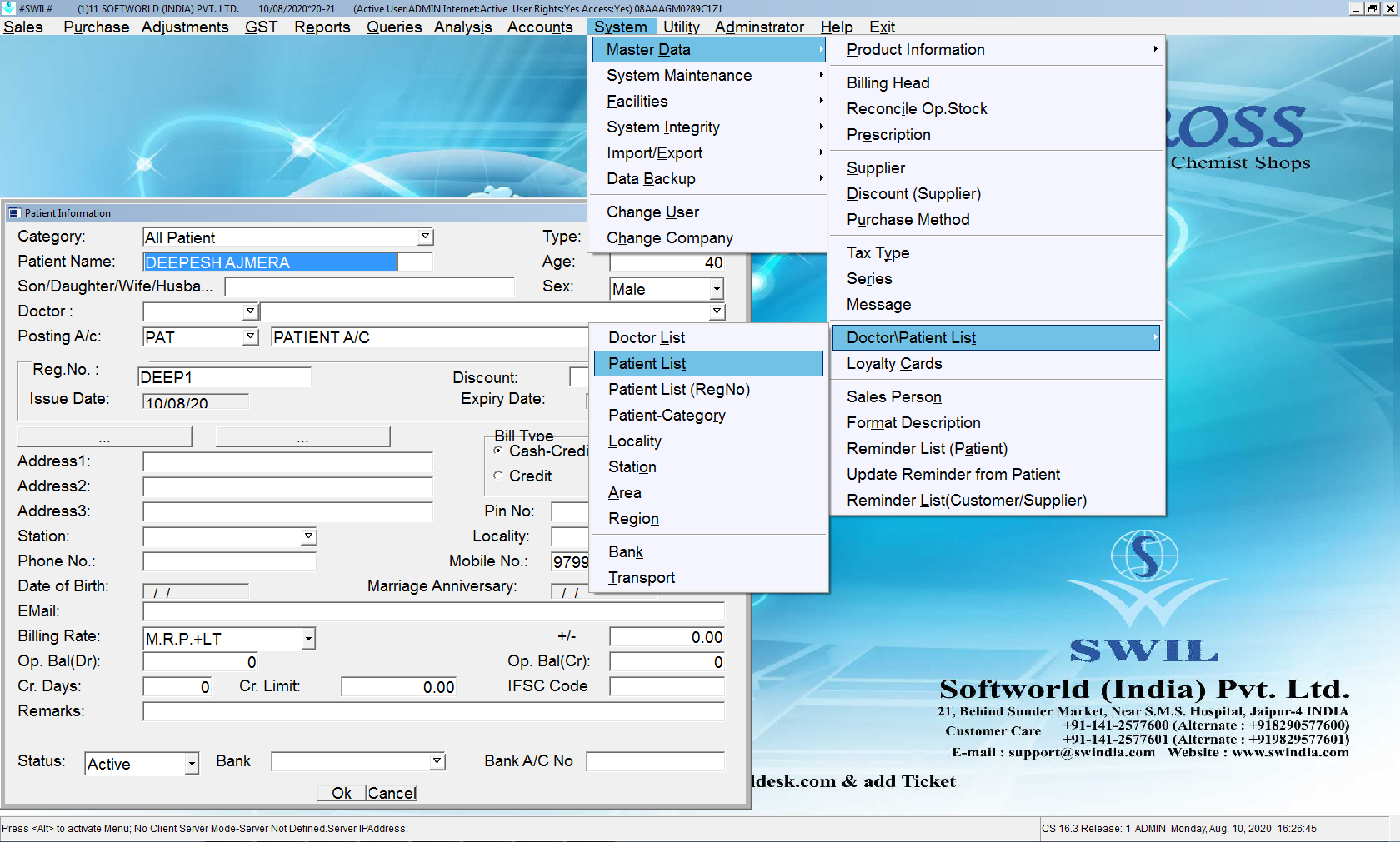Choose Change Company from System menu
This screenshot has width=1400, height=842.
click(708, 237)
